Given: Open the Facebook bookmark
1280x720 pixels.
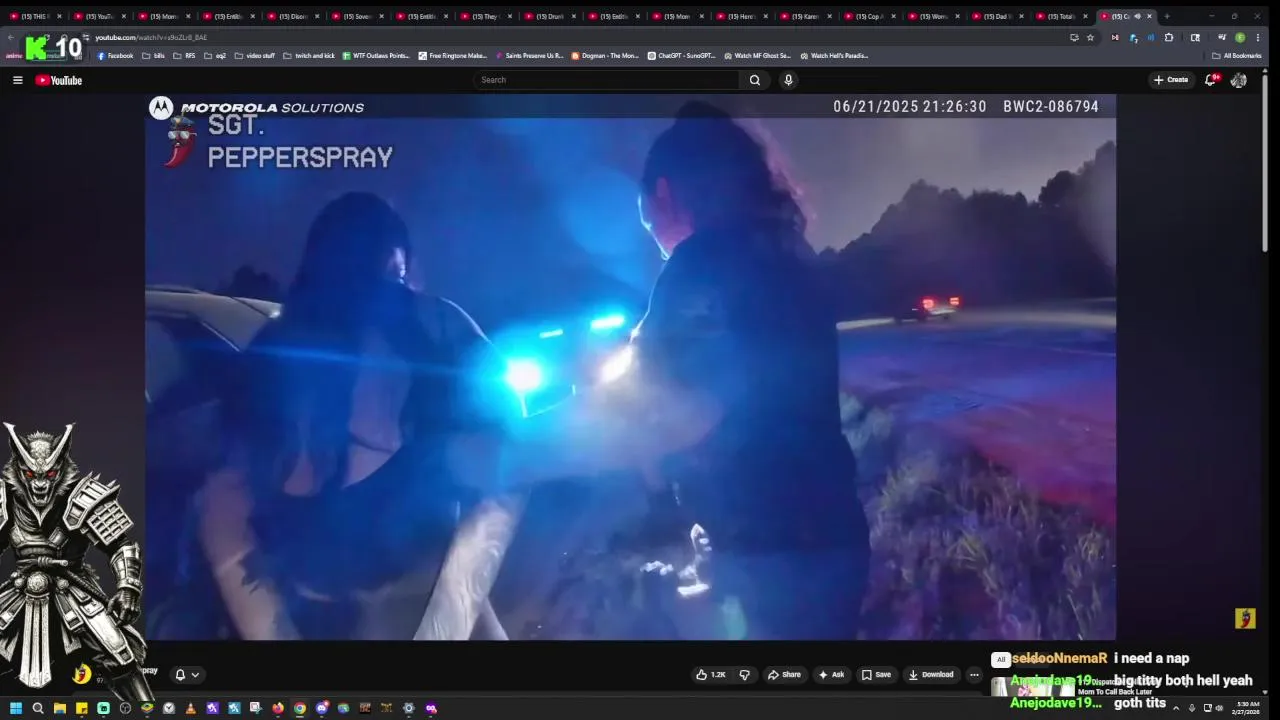Looking at the screenshot, I should [115, 56].
